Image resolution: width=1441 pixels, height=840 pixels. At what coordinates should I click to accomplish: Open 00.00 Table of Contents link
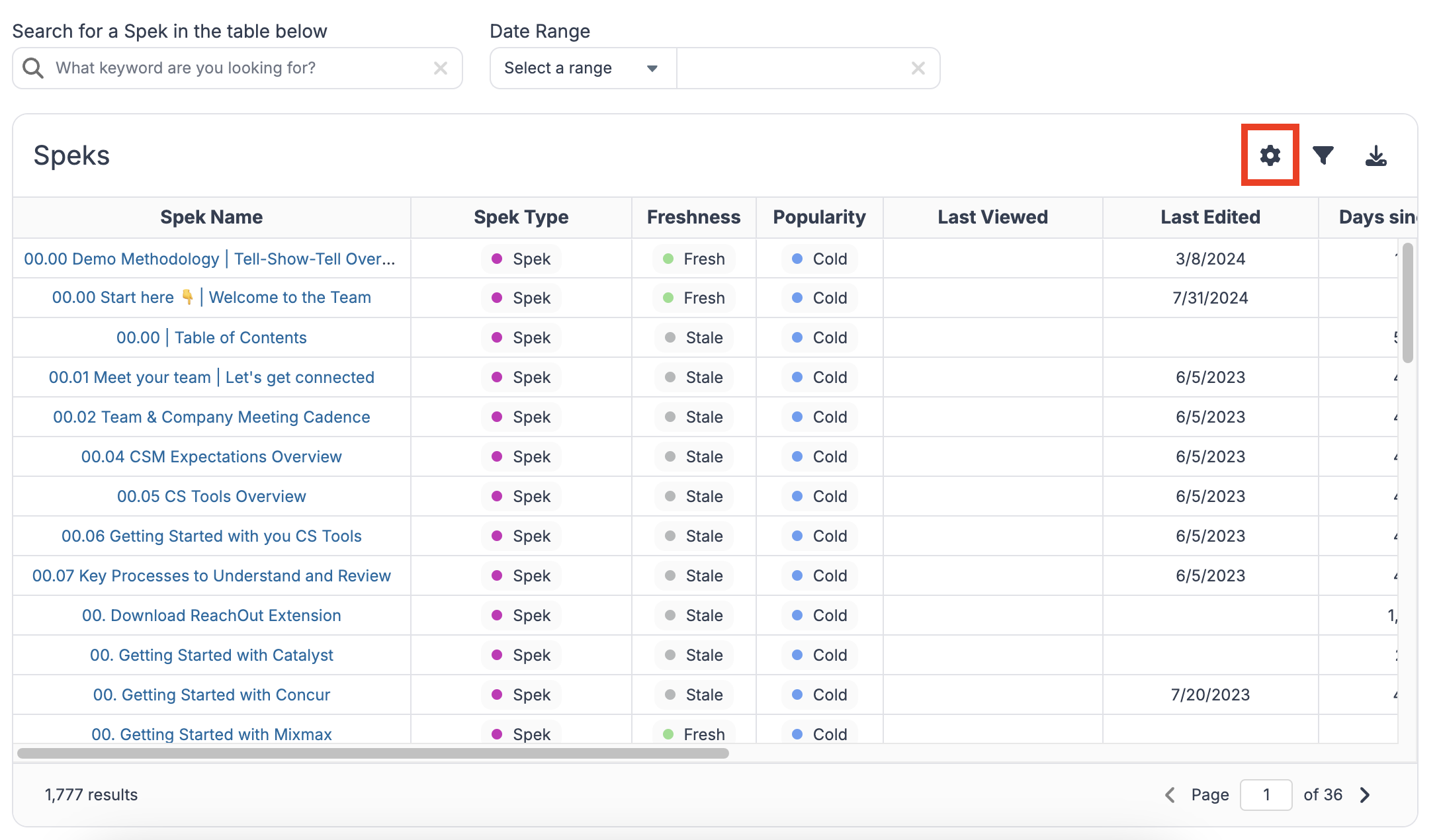212,337
